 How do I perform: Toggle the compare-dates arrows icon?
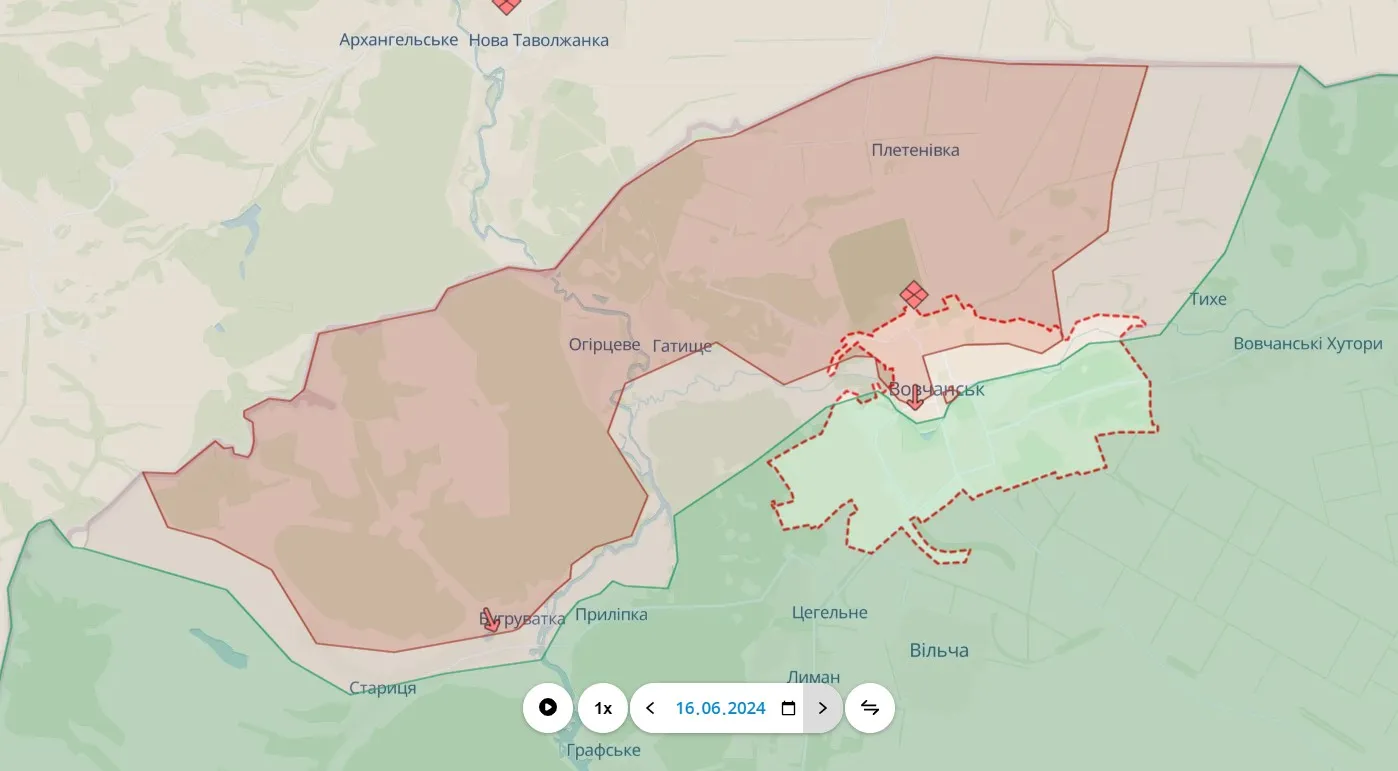pos(869,707)
